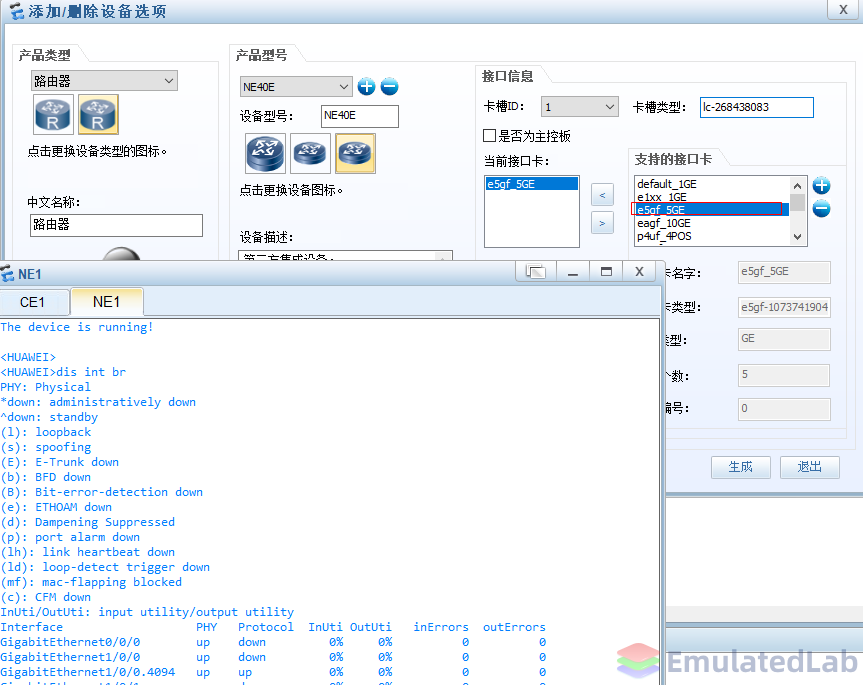This screenshot has height=685, width=863.
Task: Minimize the NE1 terminal window
Action: coord(573,271)
